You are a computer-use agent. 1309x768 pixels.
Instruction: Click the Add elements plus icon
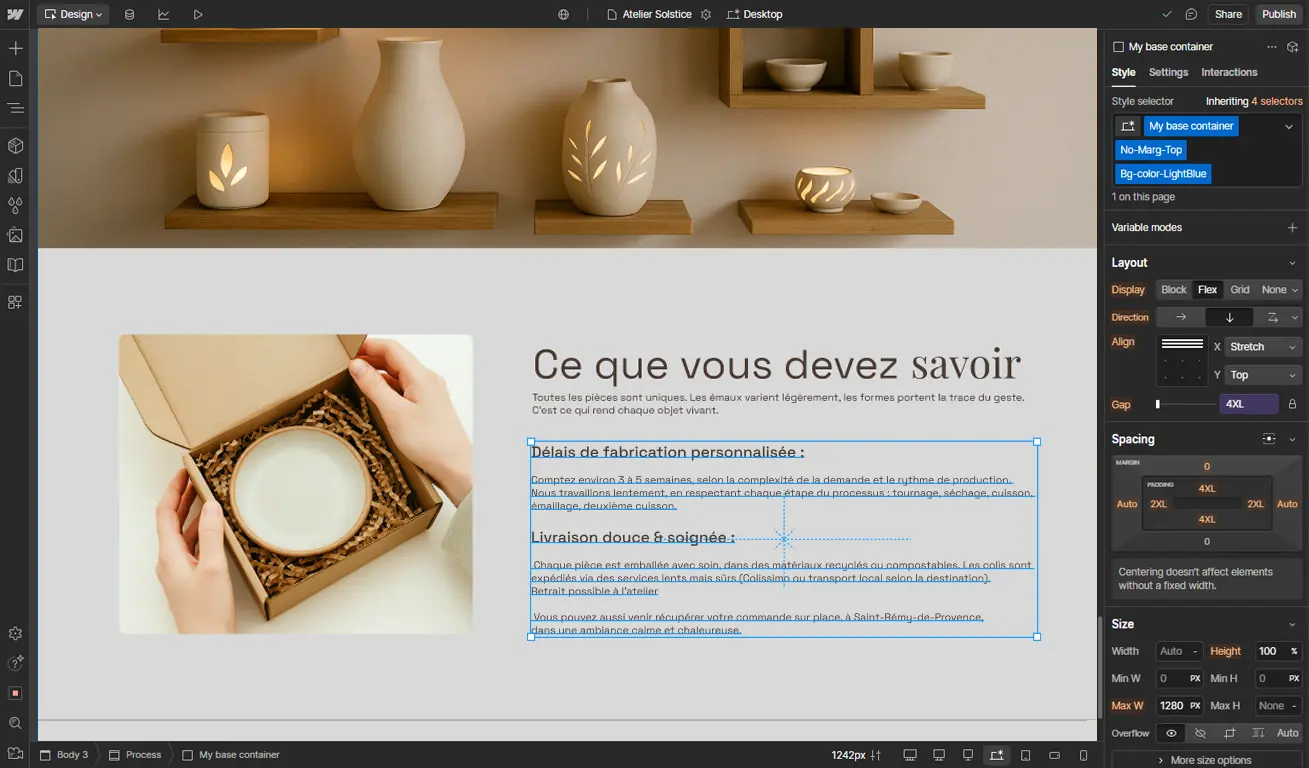[15, 48]
